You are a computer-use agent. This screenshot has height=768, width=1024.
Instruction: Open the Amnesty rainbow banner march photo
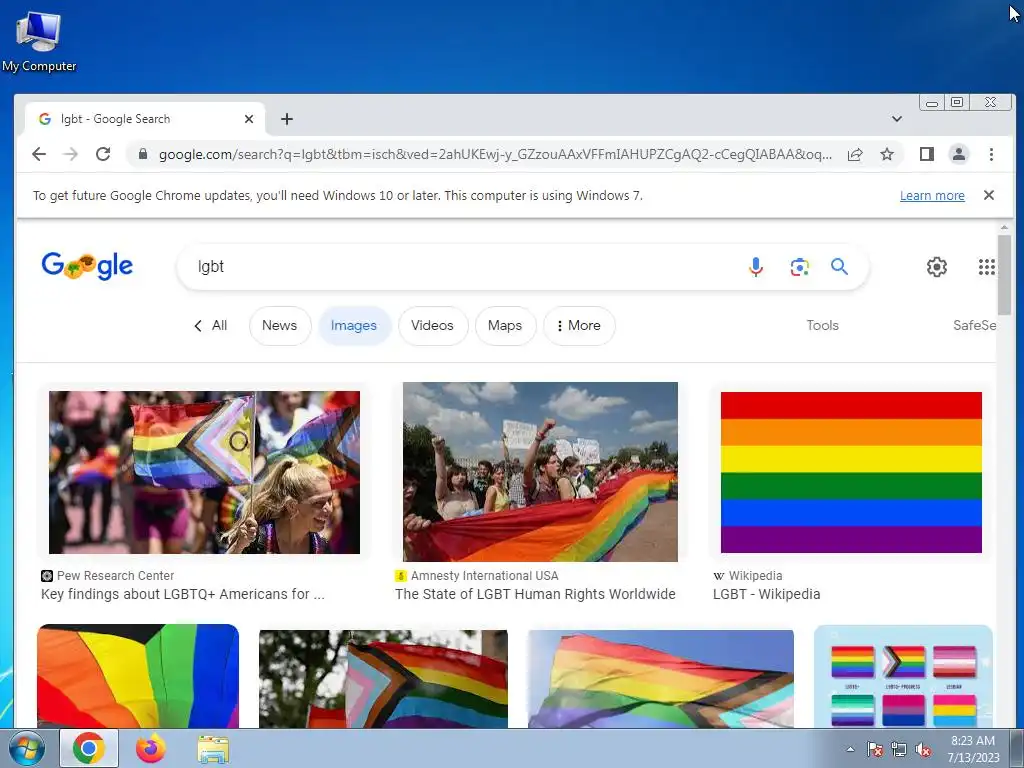(x=540, y=472)
